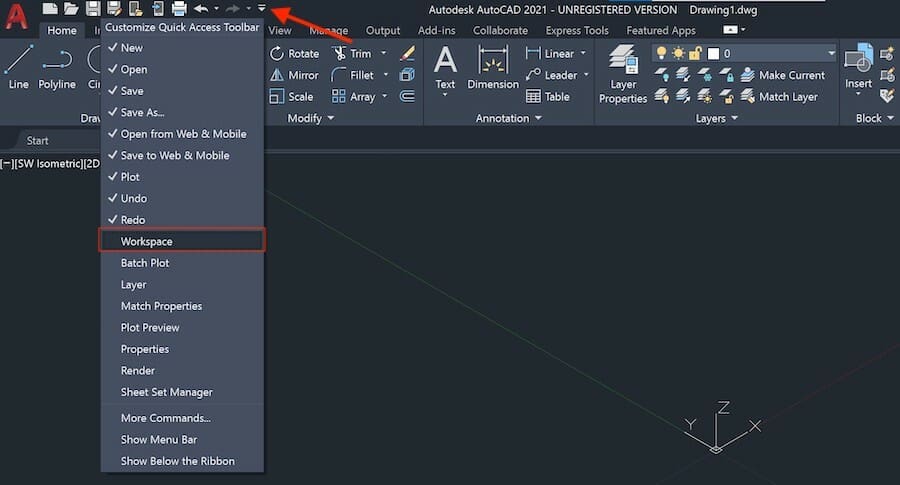Click the Open from Web & Mobile toolbar icon
Image resolution: width=900 pixels, height=485 pixels.
[x=135, y=9]
